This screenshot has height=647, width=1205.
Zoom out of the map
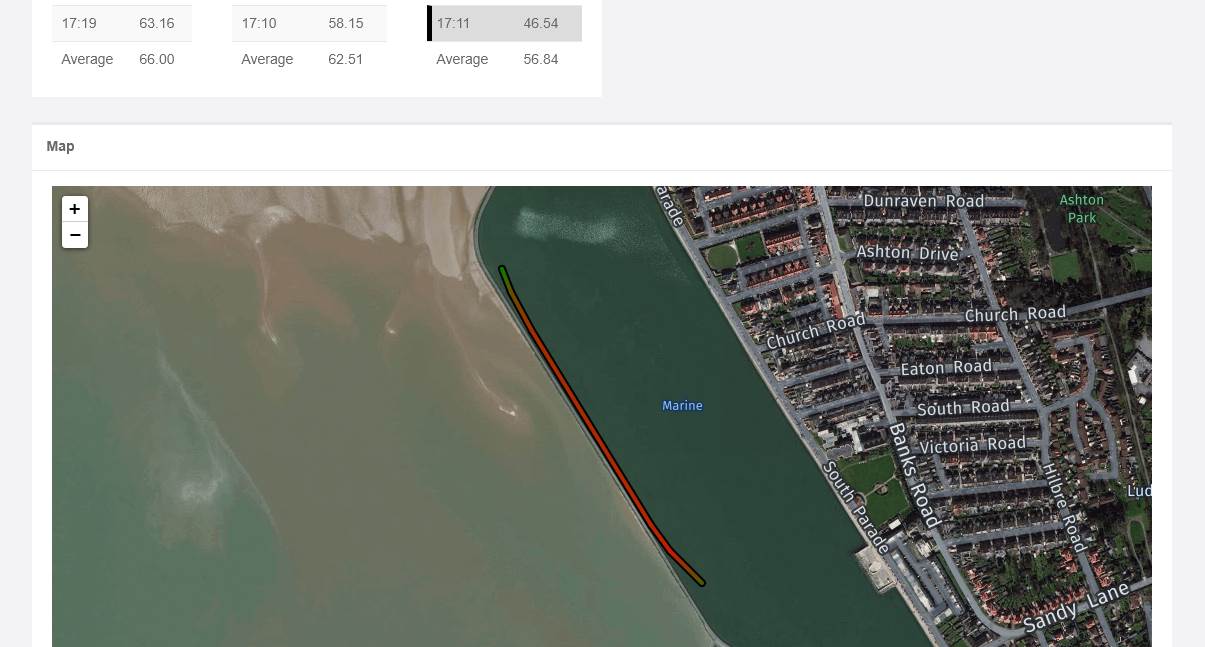coord(75,236)
